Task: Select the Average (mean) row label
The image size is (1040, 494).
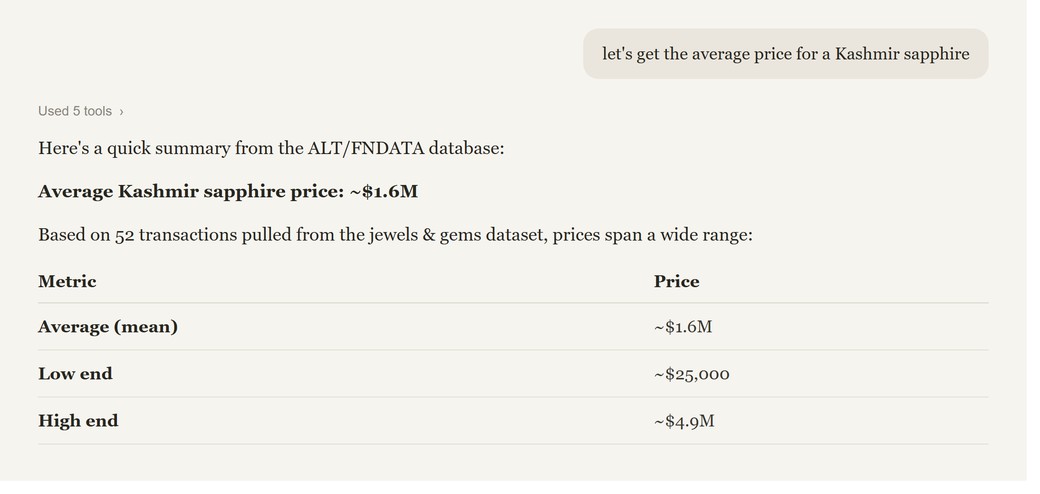Action: 108,327
